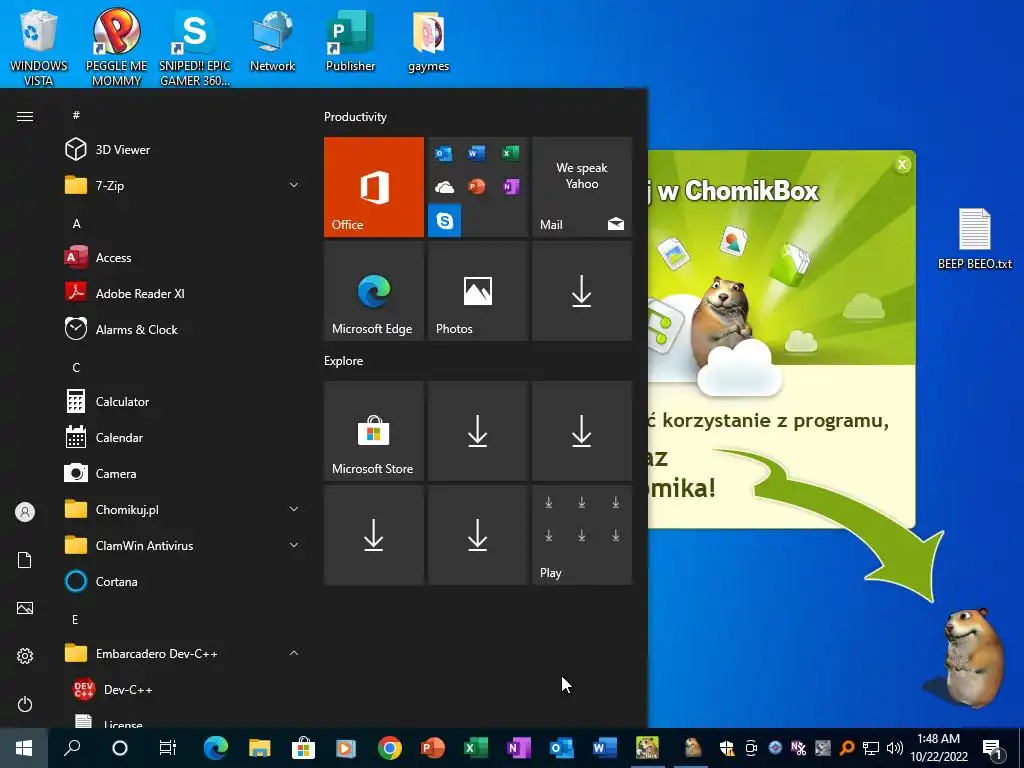This screenshot has height=768, width=1024.
Task: Expand Start menu hamburger navigation
Action: pos(25,116)
